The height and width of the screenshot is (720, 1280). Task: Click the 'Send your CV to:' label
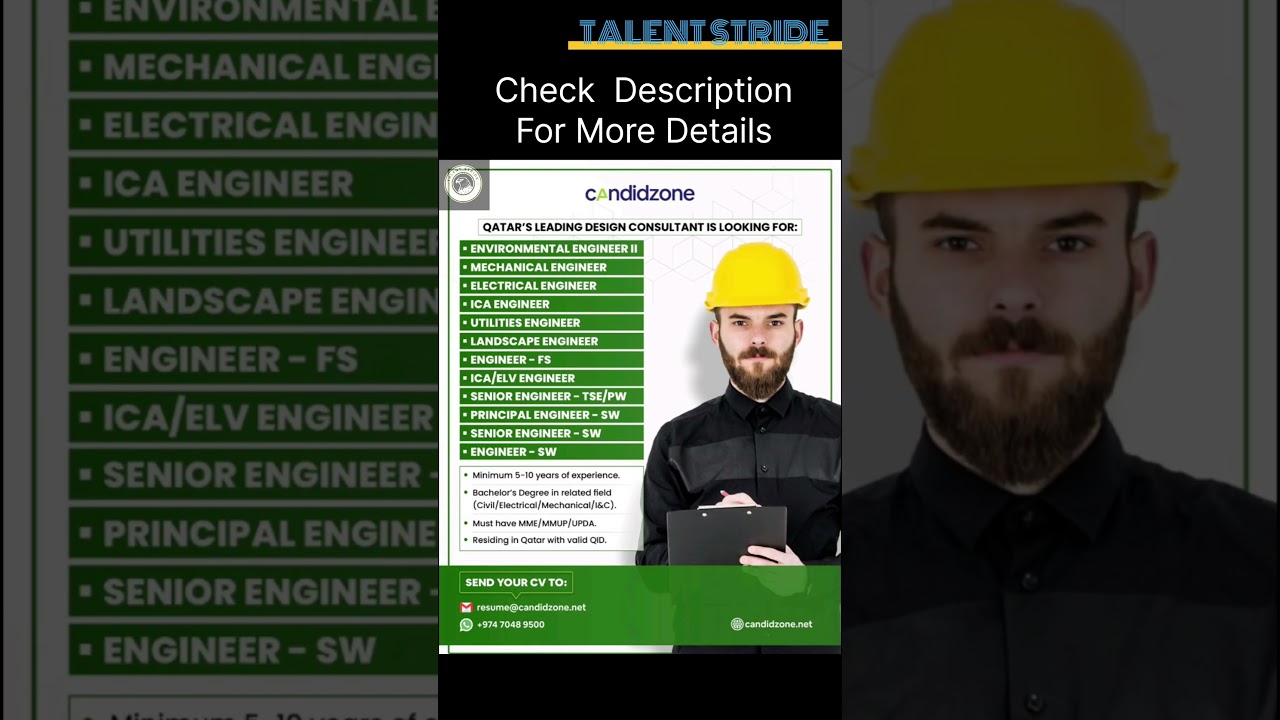click(x=516, y=583)
